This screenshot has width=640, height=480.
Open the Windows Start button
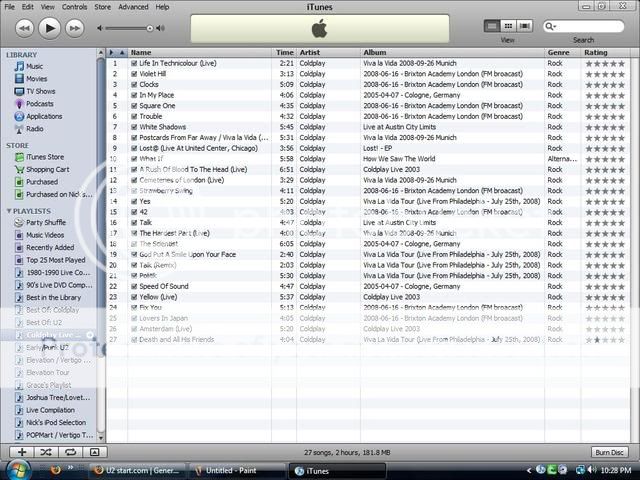[x=18, y=471]
